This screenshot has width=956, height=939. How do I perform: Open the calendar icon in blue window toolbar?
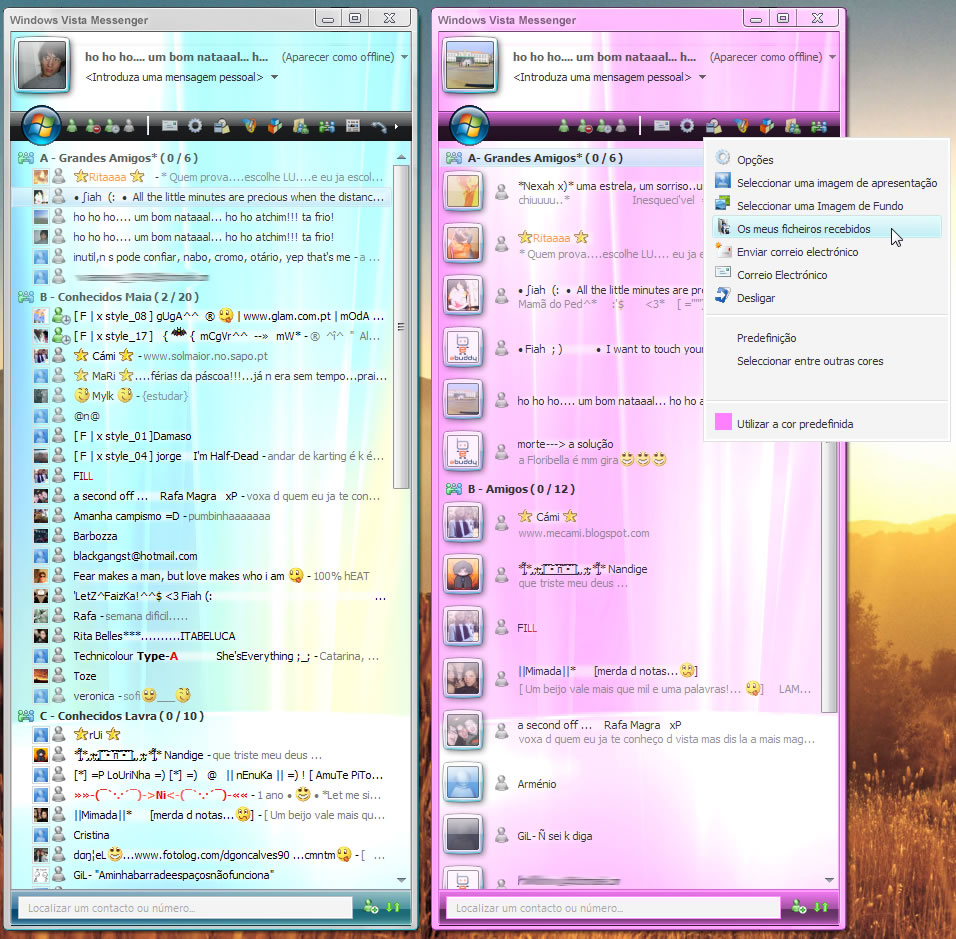click(222, 126)
